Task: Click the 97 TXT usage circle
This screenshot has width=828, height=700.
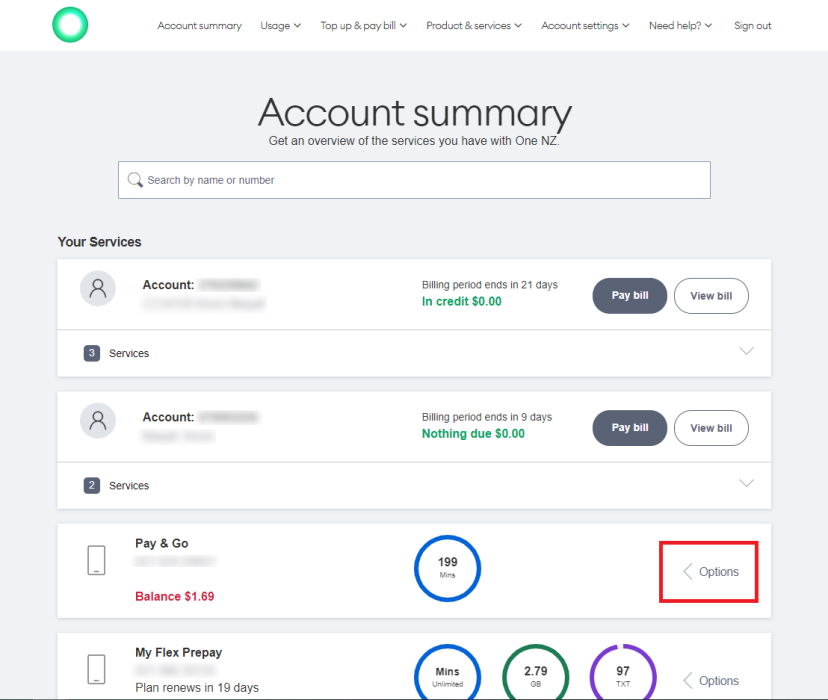Action: click(x=623, y=671)
